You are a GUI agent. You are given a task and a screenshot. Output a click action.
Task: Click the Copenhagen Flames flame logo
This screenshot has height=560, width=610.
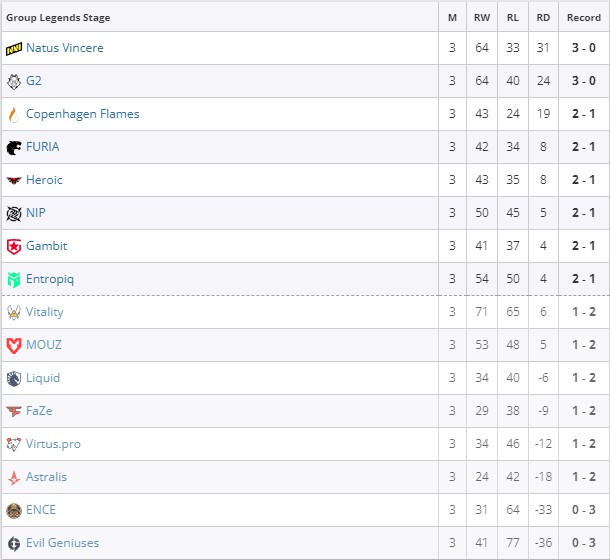pos(13,114)
